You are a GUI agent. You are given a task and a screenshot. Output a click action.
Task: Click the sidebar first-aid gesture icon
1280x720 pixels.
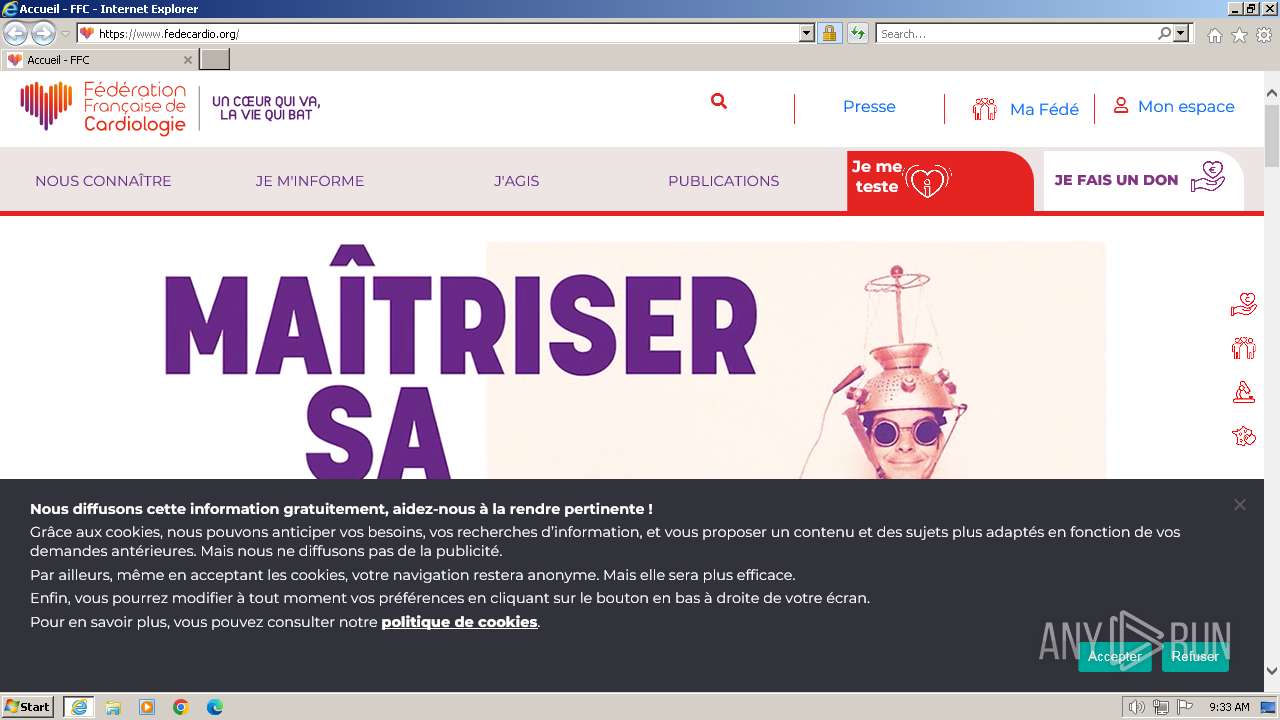coord(1244,392)
